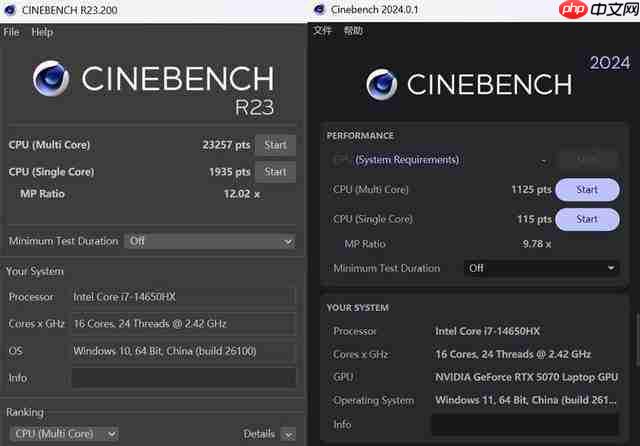The height and width of the screenshot is (446, 640).
Task: Open the 文件 menu in Cinebench 2024
Action: pos(323,31)
